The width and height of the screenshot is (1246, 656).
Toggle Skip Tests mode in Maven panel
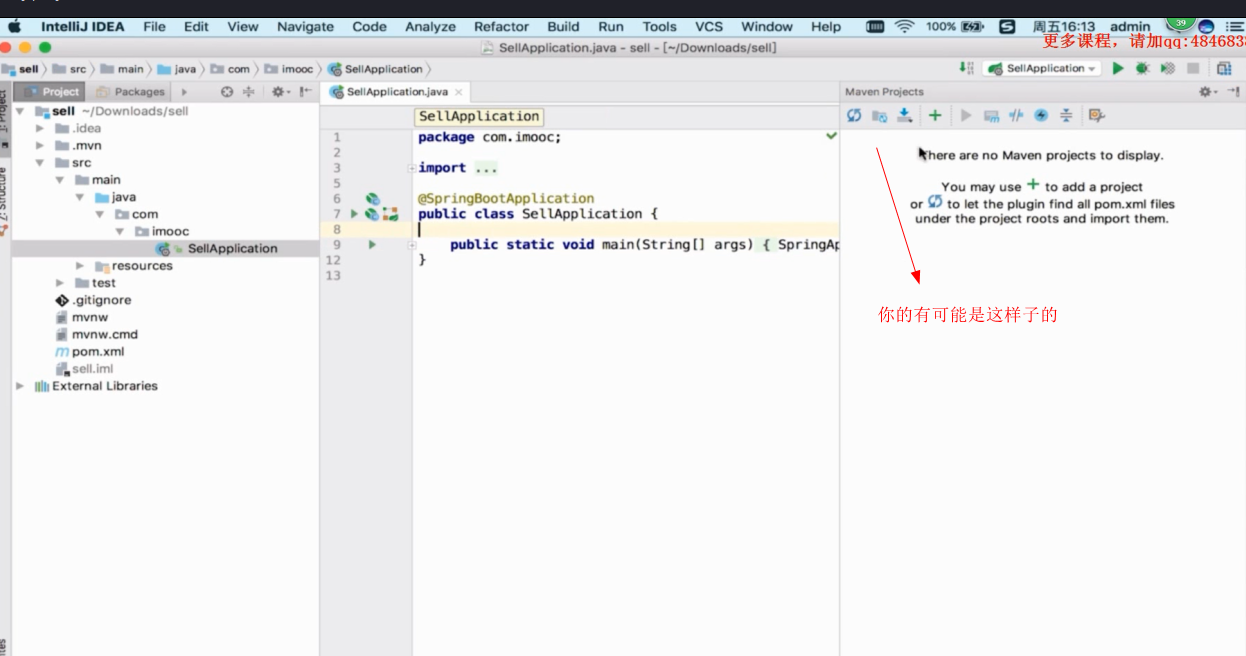[x=1041, y=116]
